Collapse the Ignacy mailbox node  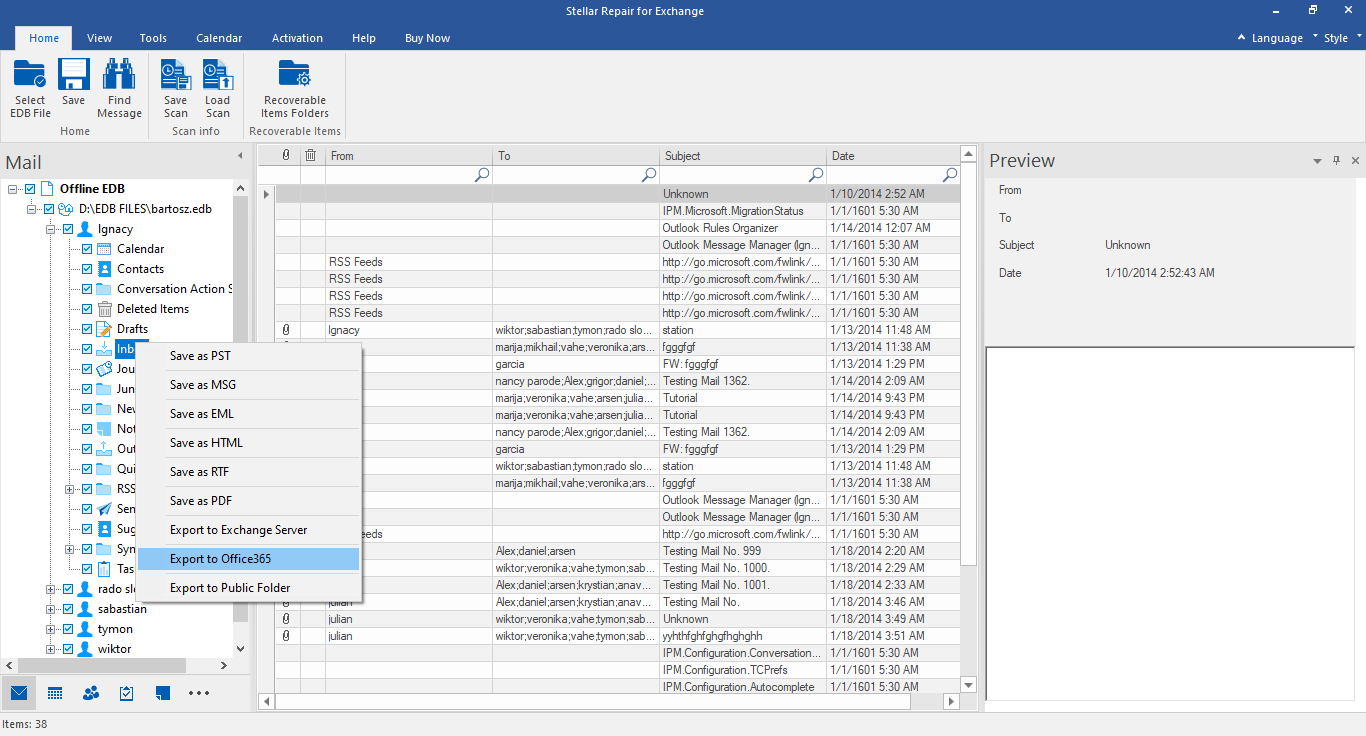(x=51, y=229)
